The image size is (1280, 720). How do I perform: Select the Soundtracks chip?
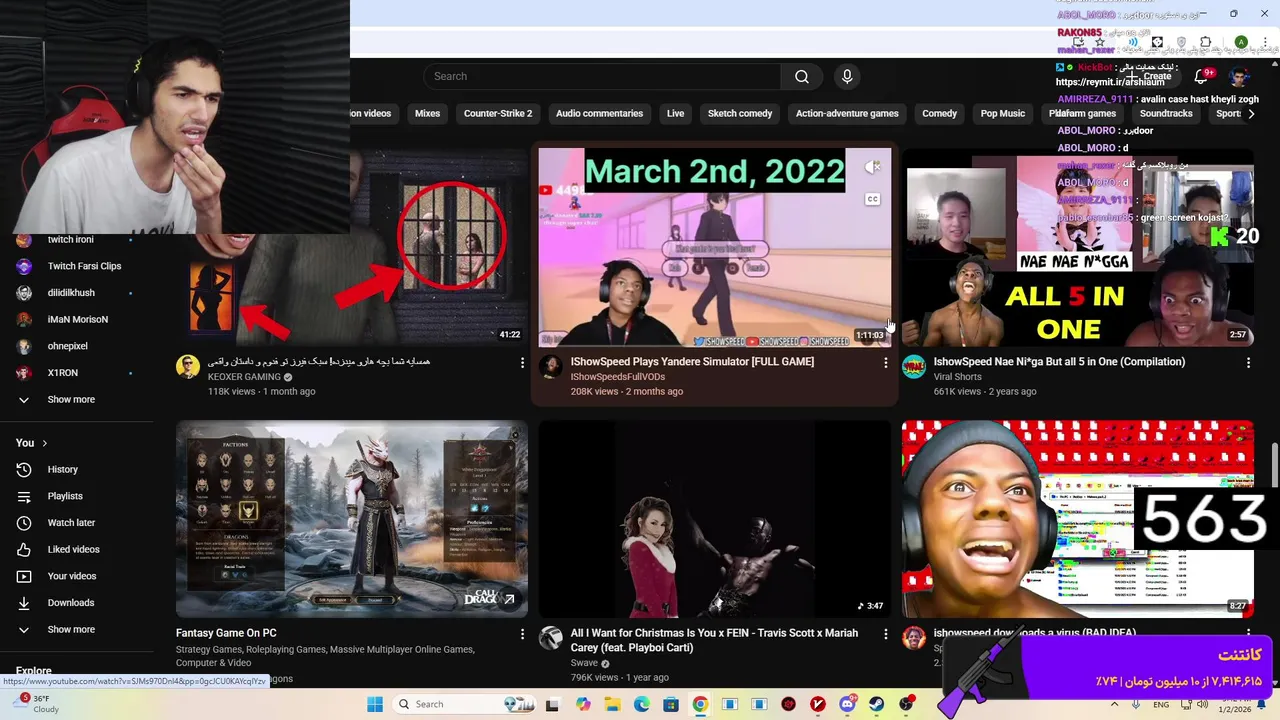1166,114
